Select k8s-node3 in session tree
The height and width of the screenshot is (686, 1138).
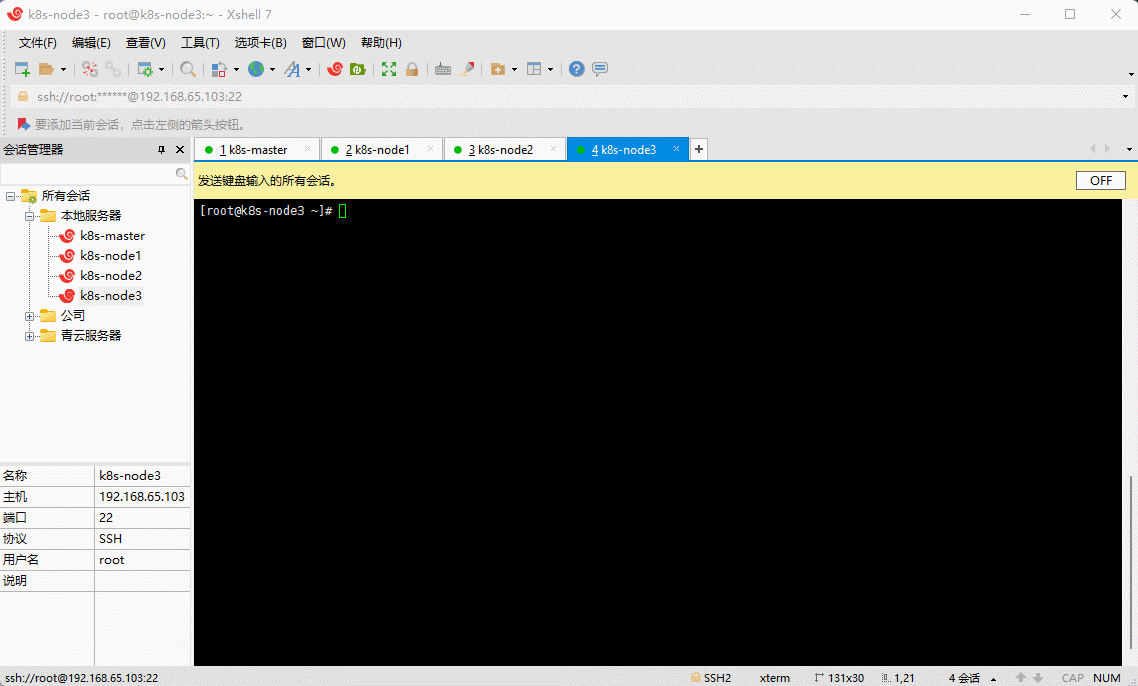(x=111, y=295)
